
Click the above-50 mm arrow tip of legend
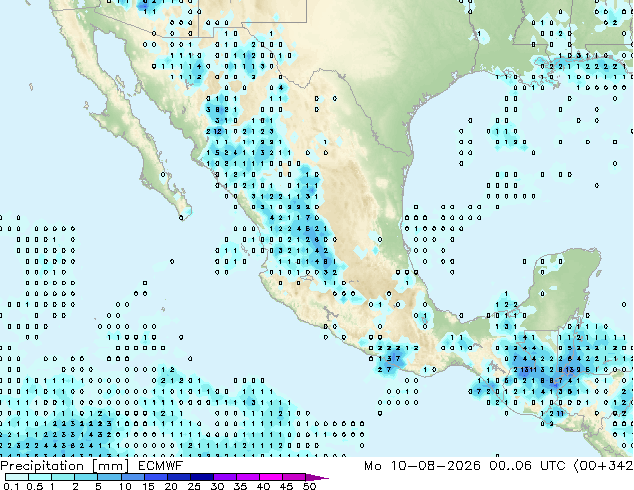[x=317, y=478]
